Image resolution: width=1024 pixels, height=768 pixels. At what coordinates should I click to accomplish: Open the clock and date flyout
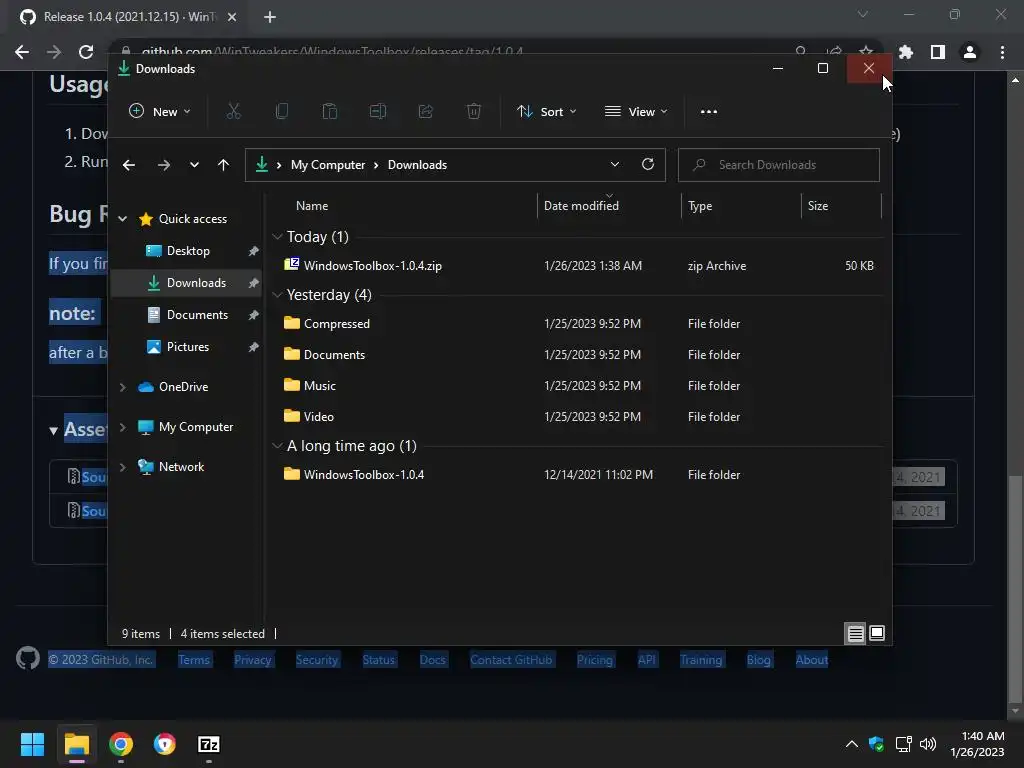coord(978,744)
